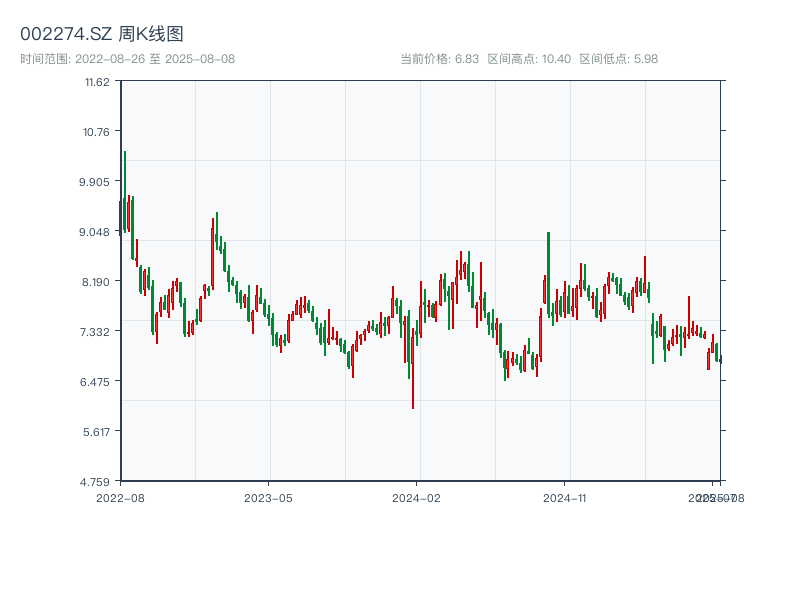
Task: Click the 区间低点 5.98 label
Action: click(619, 59)
